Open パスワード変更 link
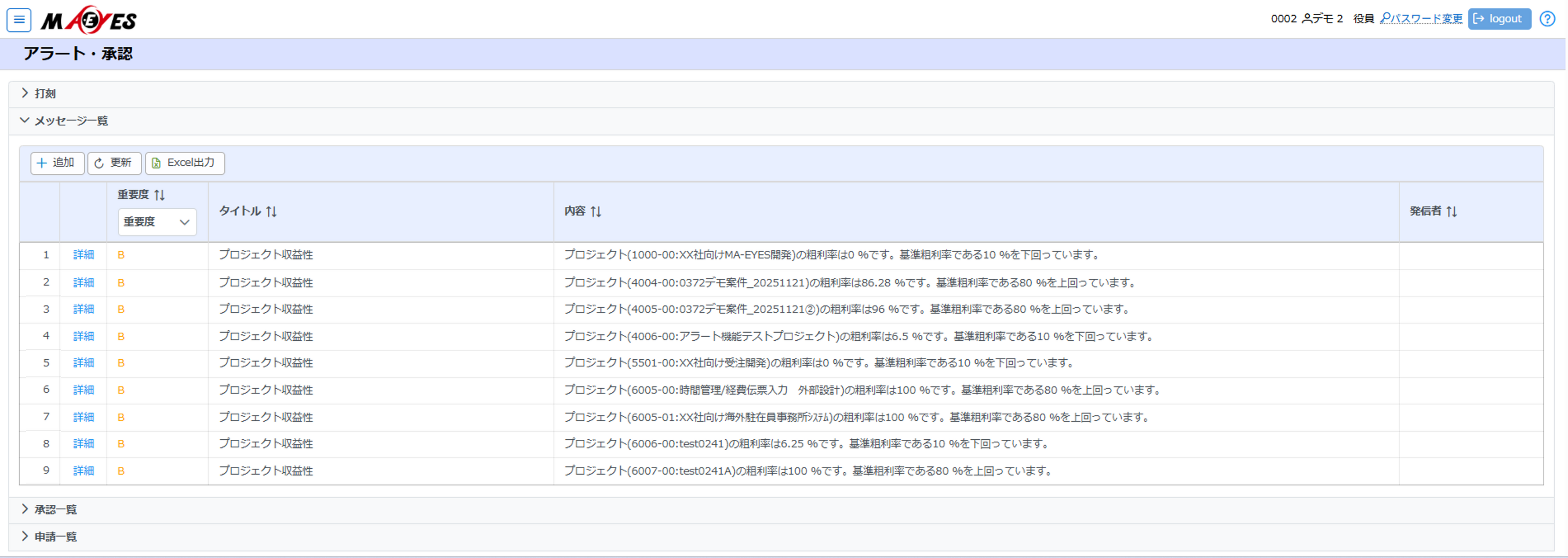Image resolution: width=1568 pixels, height=558 pixels. (1421, 19)
